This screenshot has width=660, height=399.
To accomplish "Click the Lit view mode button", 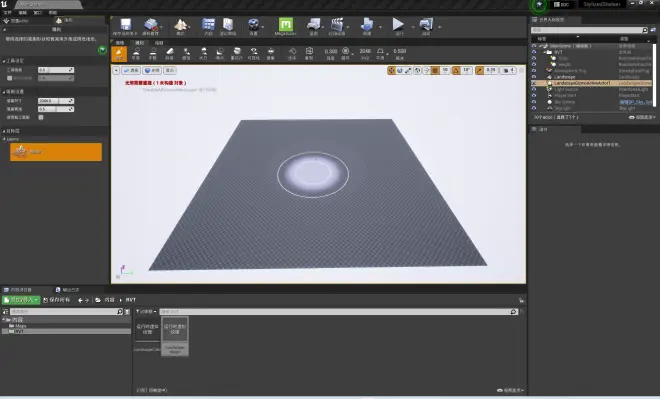I will click(x=152, y=70).
